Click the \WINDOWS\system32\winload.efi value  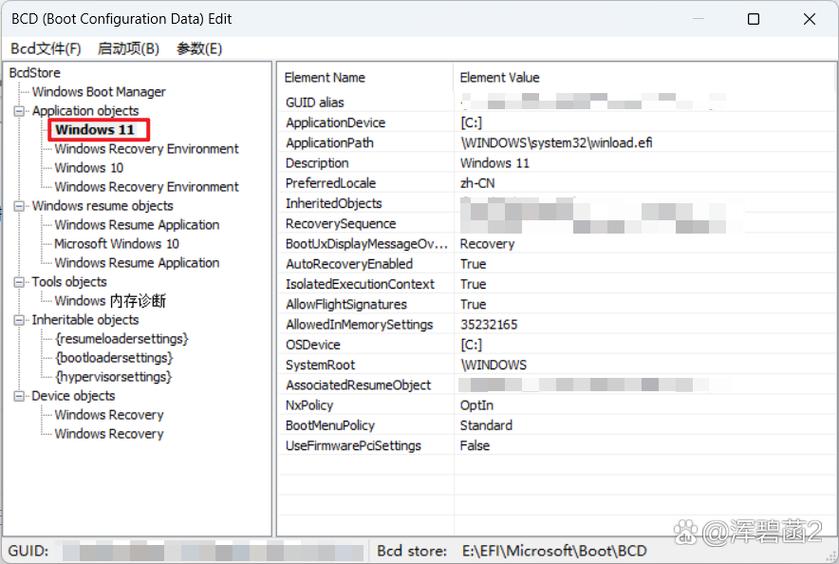[x=556, y=143]
